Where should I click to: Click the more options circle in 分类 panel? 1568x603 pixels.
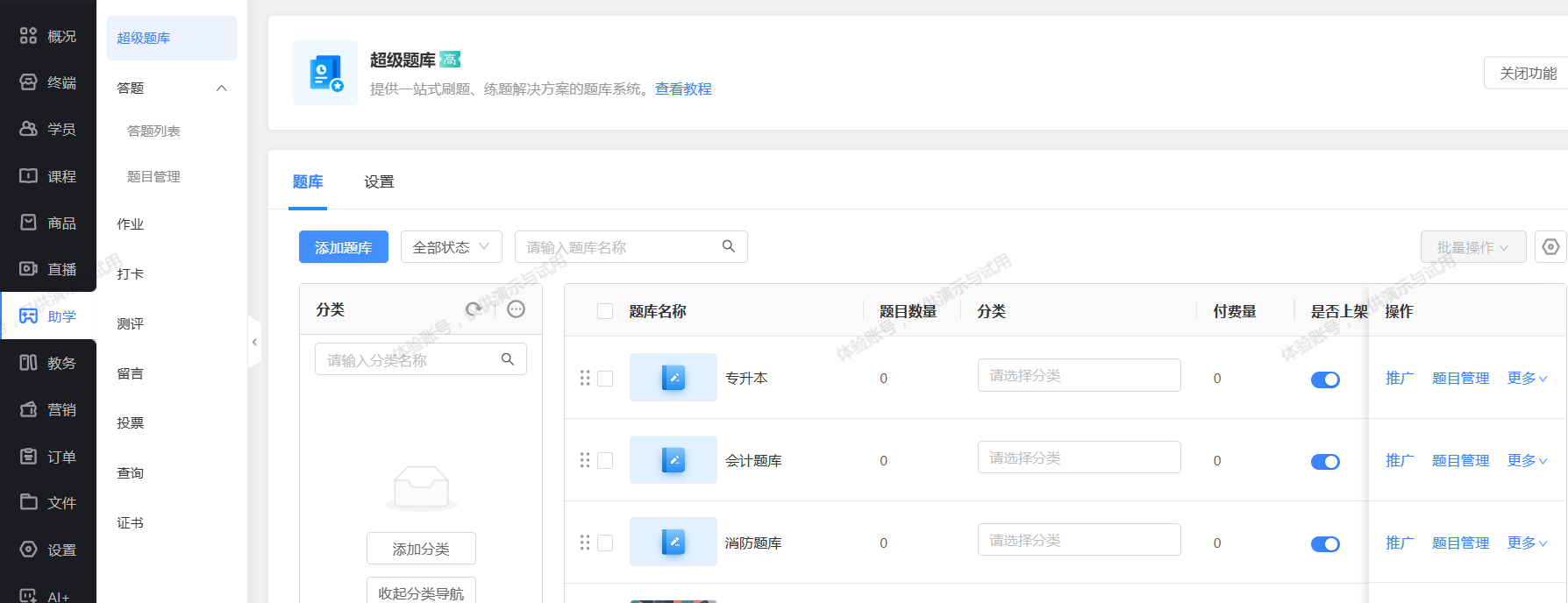(517, 309)
